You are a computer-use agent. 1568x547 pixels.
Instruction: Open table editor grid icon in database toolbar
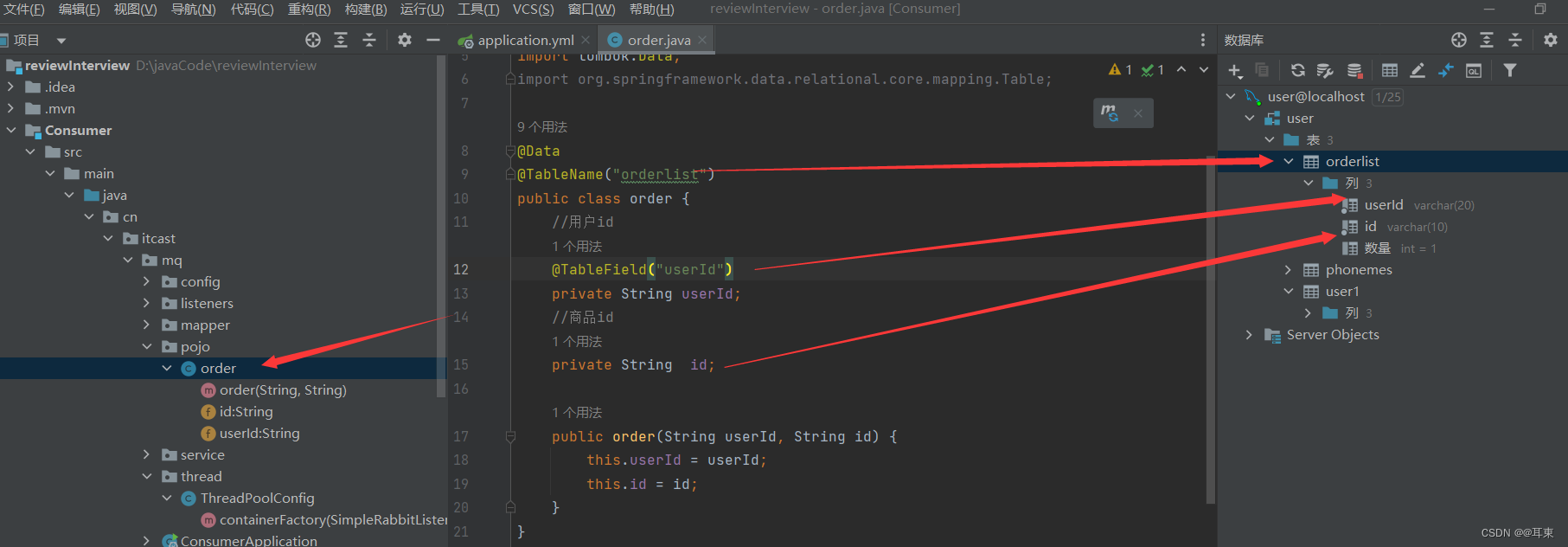pyautogui.click(x=1390, y=71)
